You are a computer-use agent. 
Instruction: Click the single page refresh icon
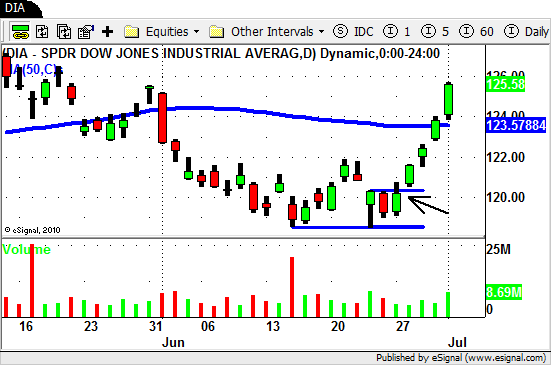43,32
